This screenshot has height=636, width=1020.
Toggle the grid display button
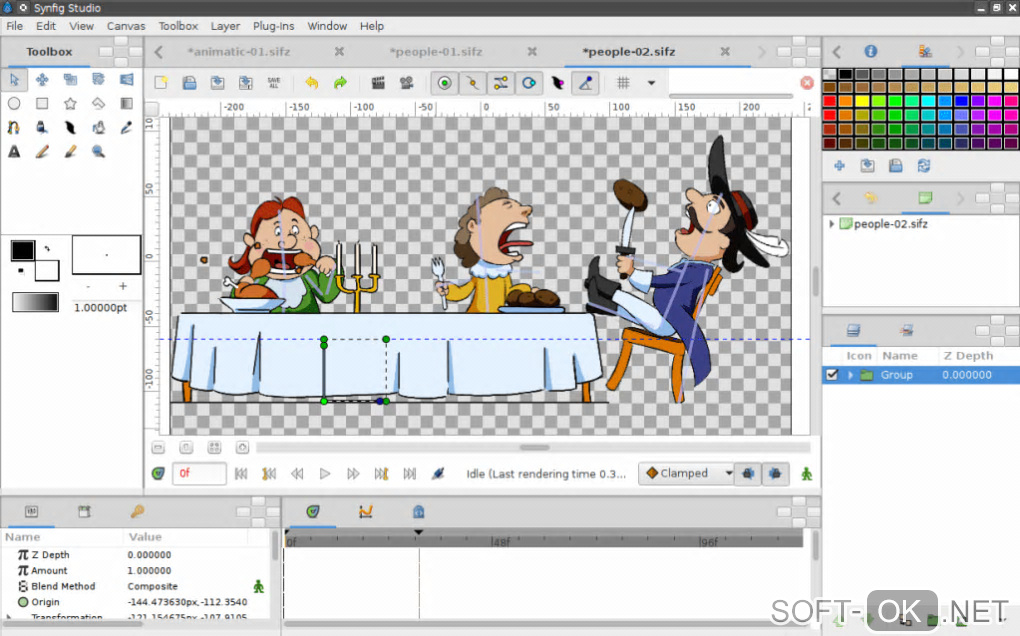coord(623,83)
